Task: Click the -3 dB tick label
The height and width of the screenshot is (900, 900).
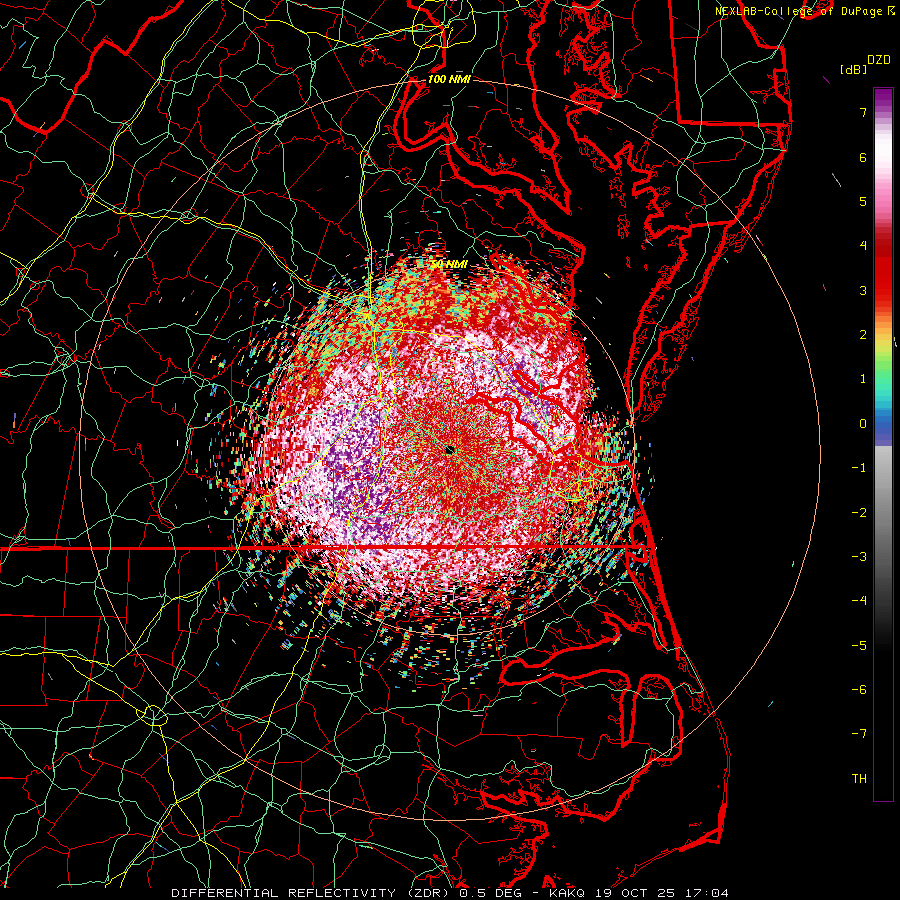Action: pos(859,557)
